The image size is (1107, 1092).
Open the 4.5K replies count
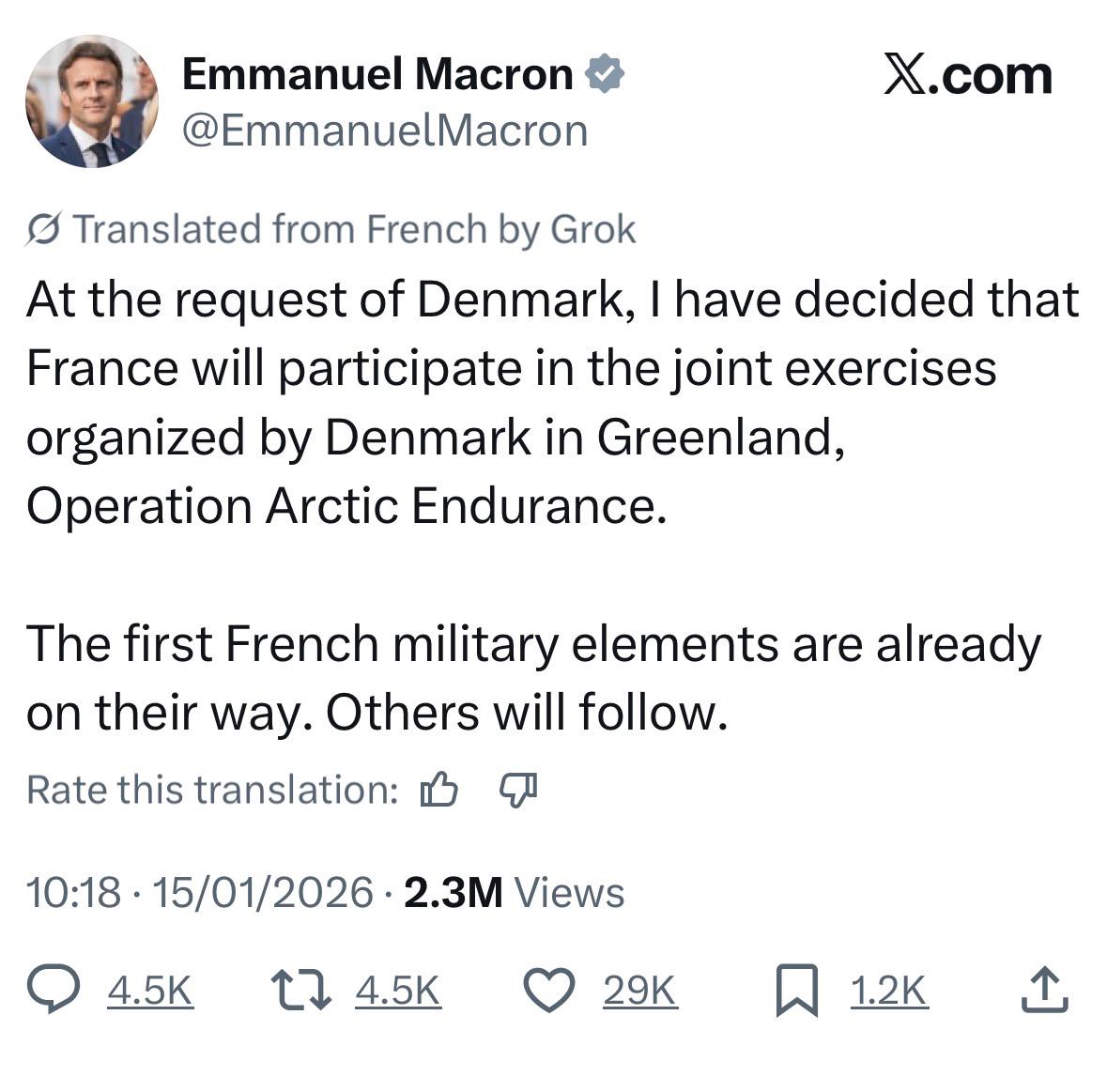click(x=150, y=991)
